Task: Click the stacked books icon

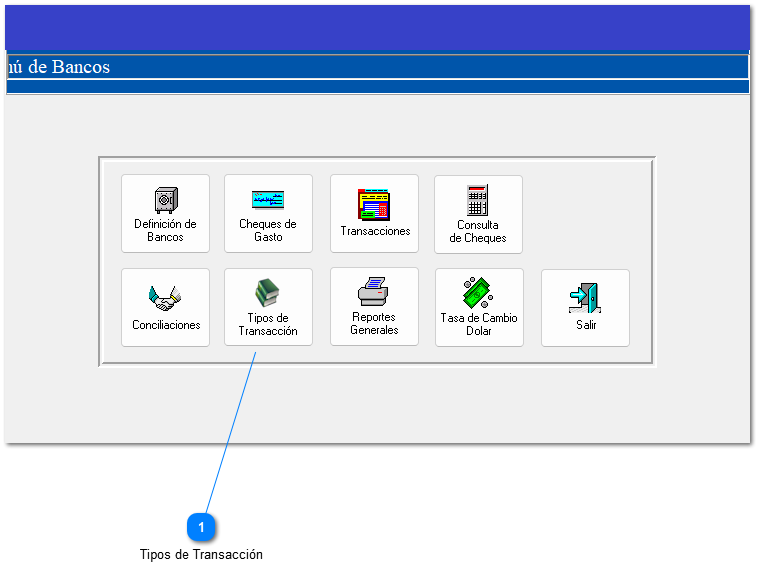Action: click(268, 293)
